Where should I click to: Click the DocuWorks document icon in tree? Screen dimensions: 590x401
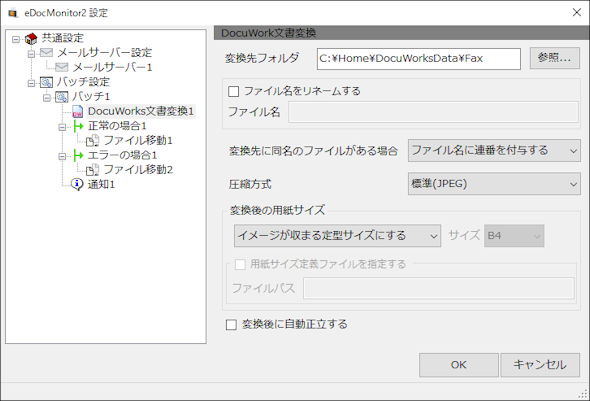(78, 111)
